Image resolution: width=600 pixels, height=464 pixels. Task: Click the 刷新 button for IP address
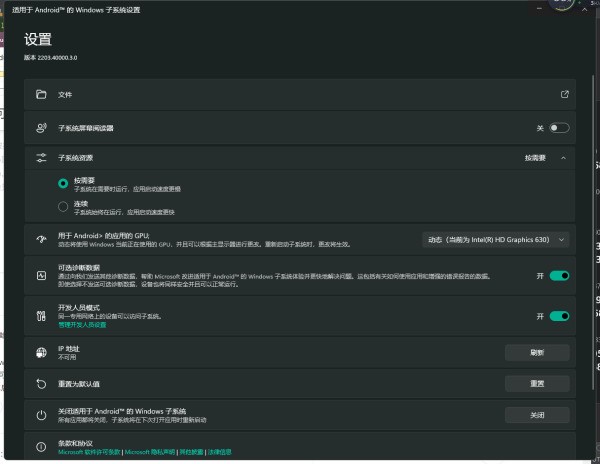tap(537, 352)
